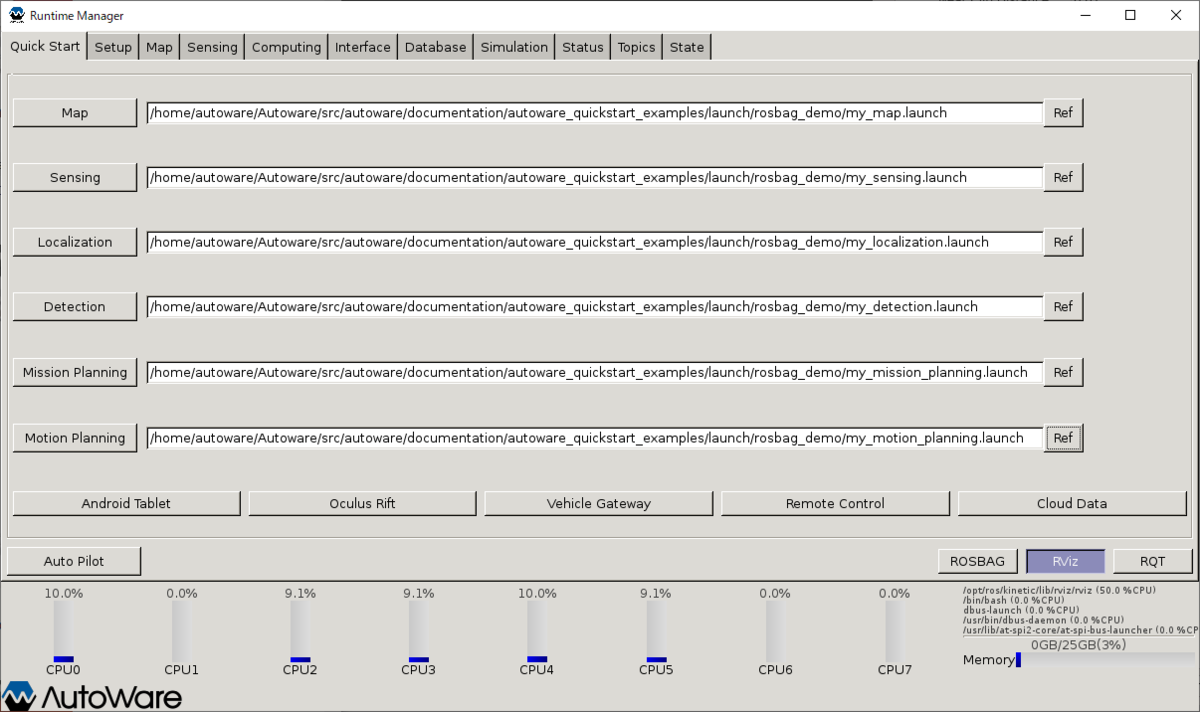Open the ROSBAG button
The width and height of the screenshot is (1200, 712).
pos(978,561)
